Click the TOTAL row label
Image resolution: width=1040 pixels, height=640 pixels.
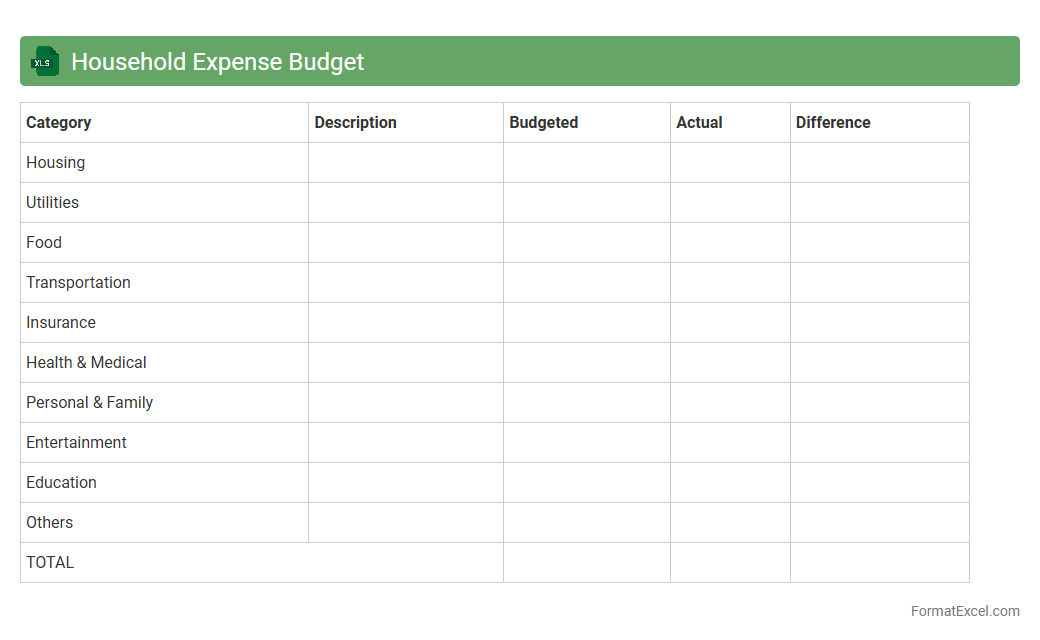tap(50, 562)
